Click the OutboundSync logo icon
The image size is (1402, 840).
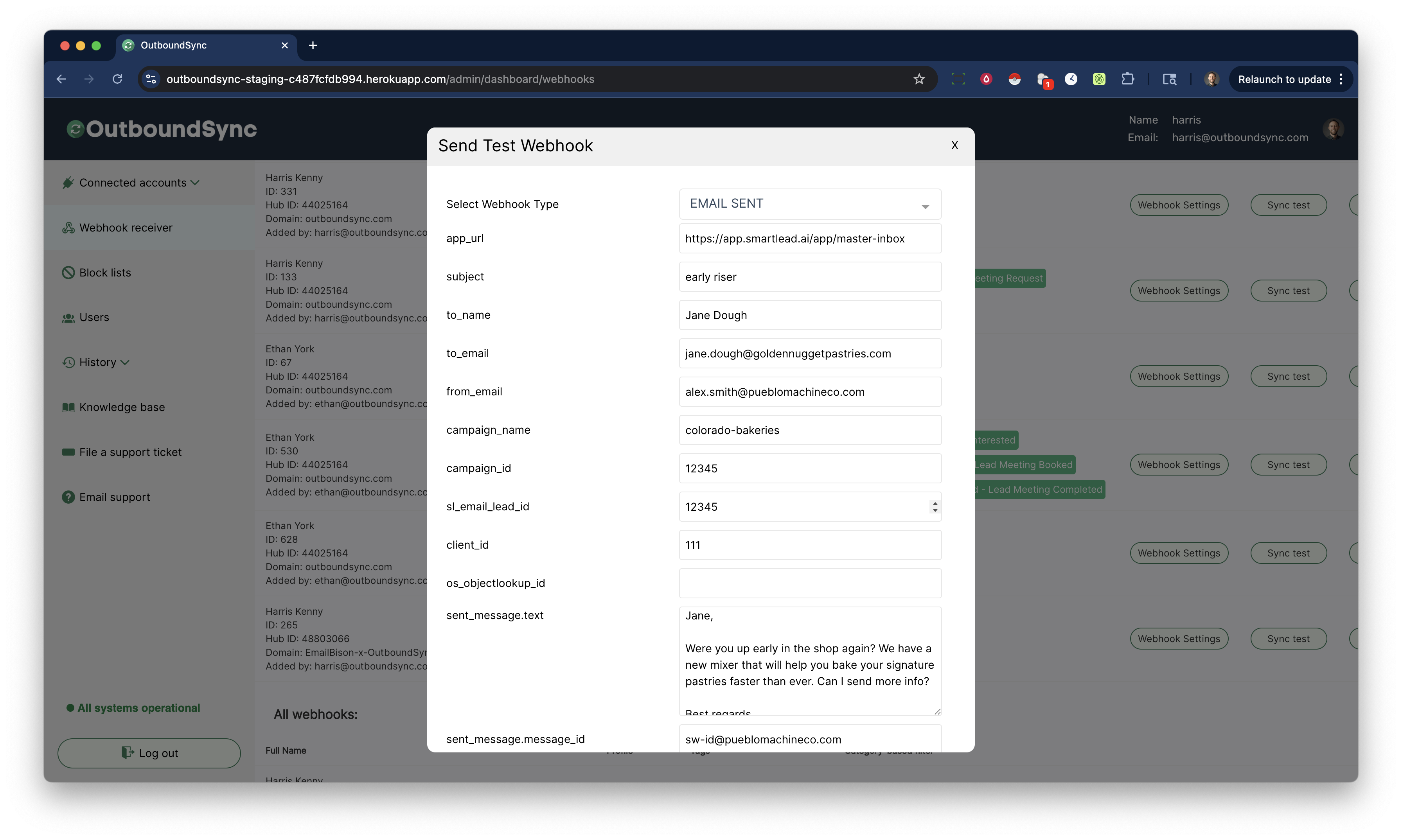click(x=76, y=129)
